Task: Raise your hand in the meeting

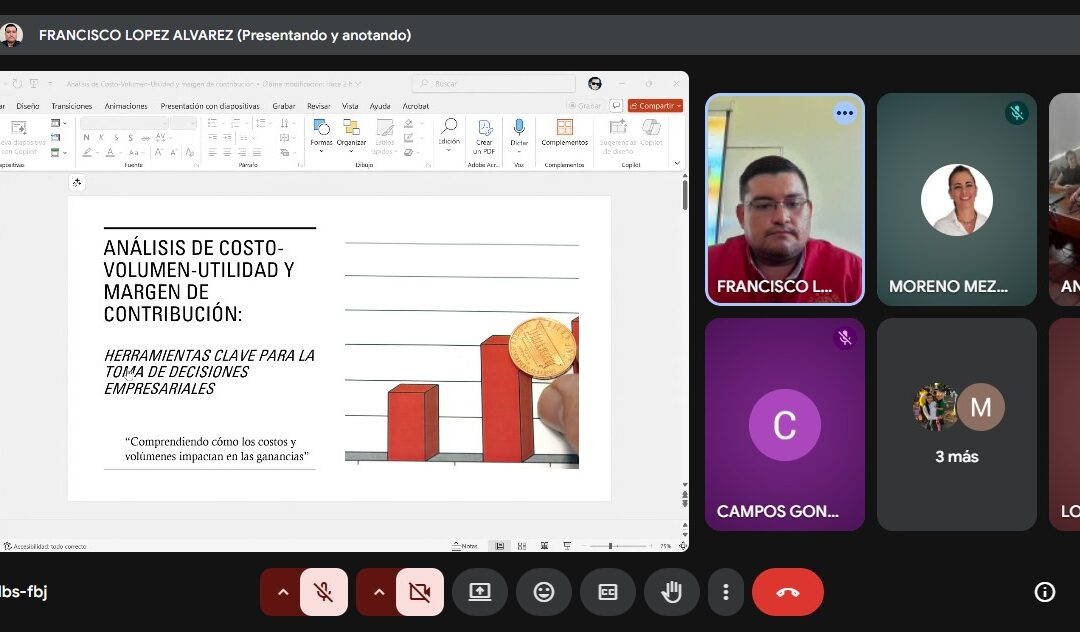Action: tap(672, 592)
